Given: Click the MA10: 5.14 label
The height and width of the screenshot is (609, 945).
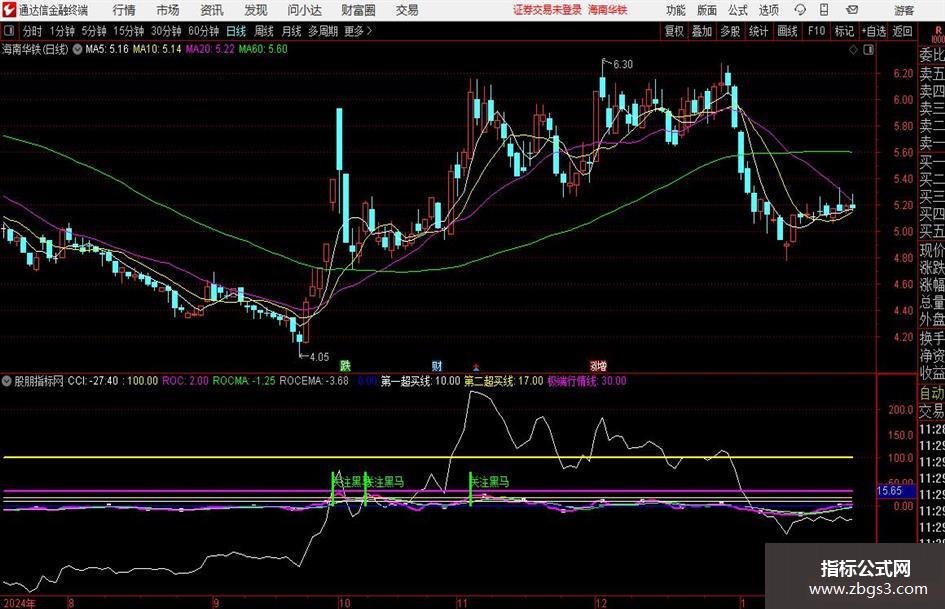Looking at the screenshot, I should [157, 49].
